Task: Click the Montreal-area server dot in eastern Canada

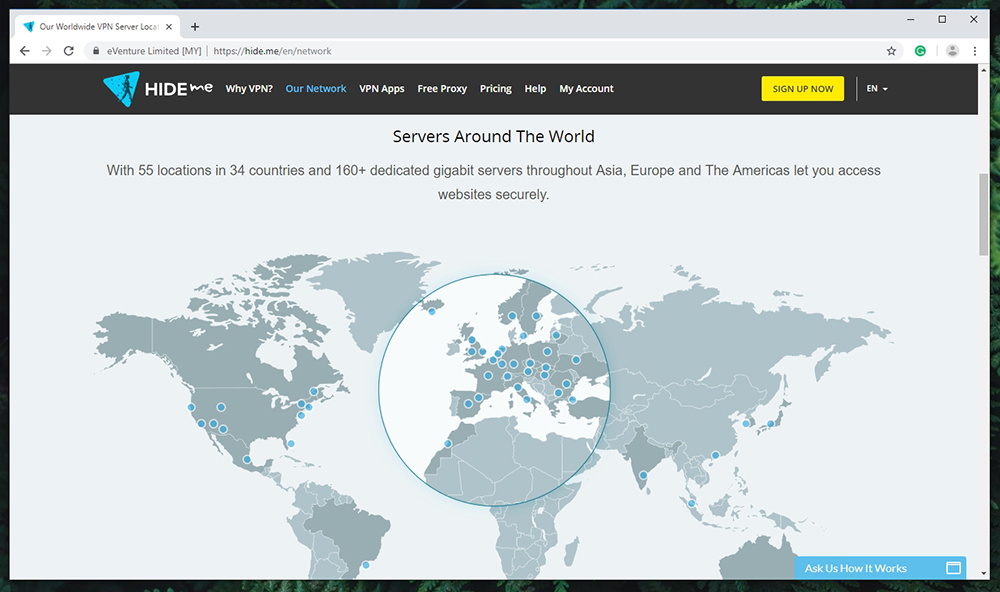Action: pyautogui.click(x=314, y=392)
